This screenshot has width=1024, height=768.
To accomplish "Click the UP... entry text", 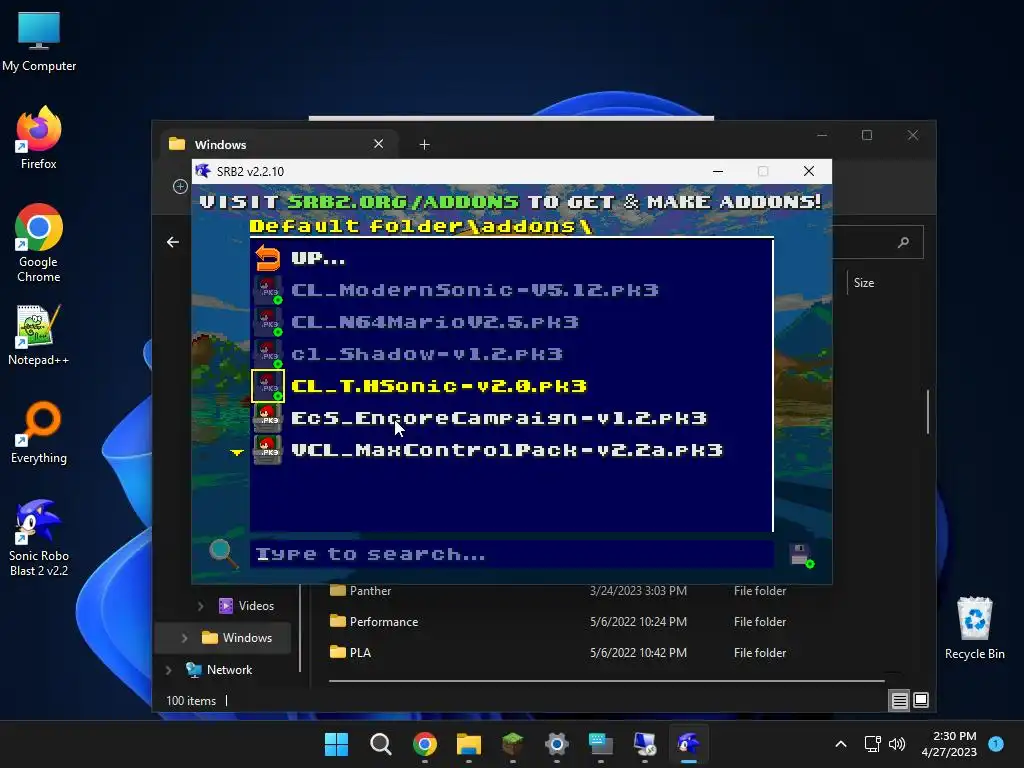I will tap(318, 259).
